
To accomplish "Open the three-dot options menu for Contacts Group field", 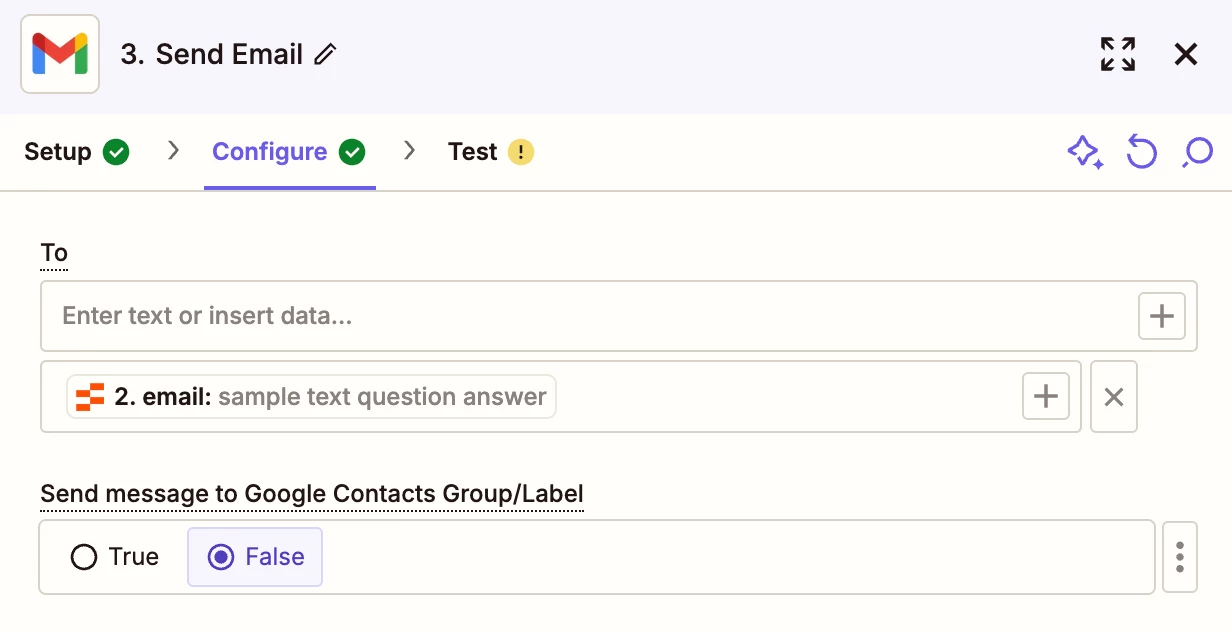I will coord(1180,557).
